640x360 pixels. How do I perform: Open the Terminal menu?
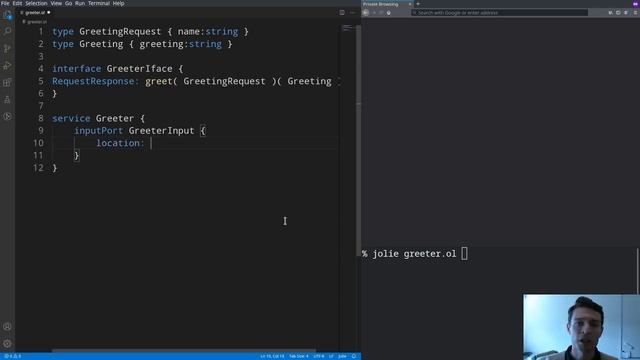(x=99, y=3)
